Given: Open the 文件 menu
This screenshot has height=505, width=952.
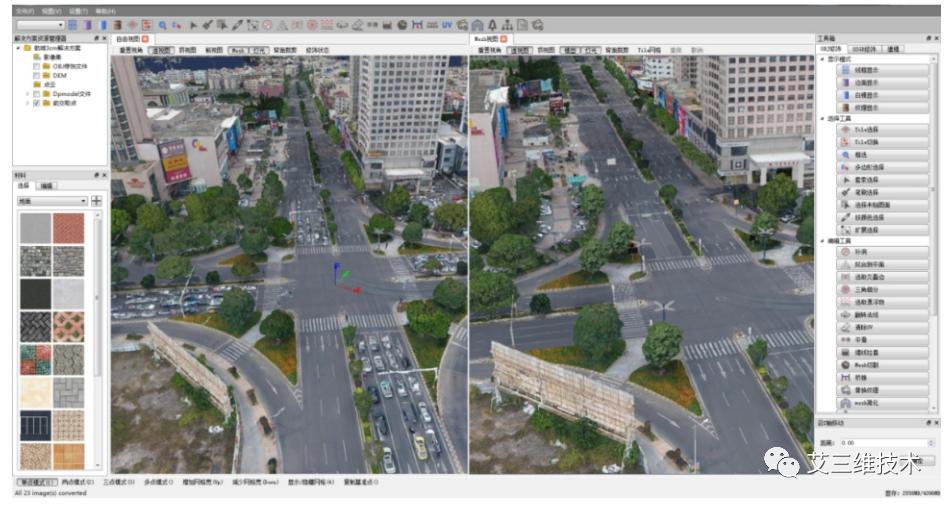Looking at the screenshot, I should pyautogui.click(x=22, y=10).
